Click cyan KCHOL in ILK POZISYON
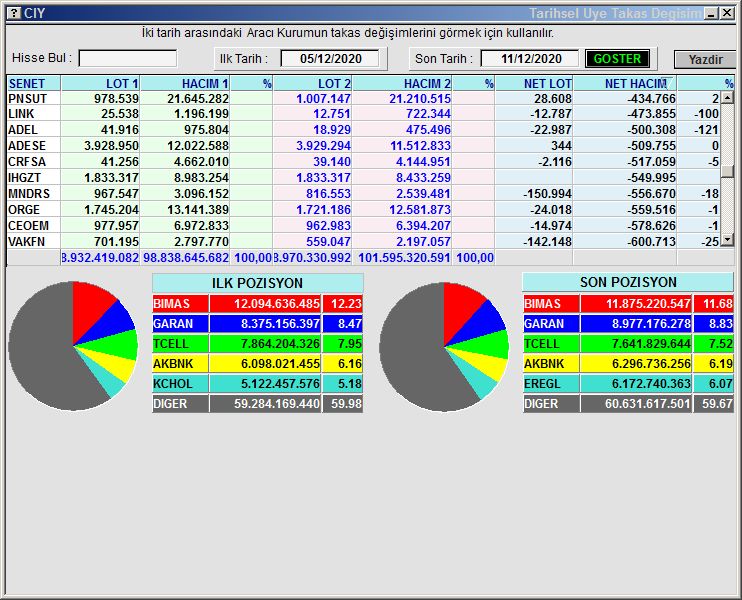The height and width of the screenshot is (600, 742). pyautogui.click(x=180, y=384)
